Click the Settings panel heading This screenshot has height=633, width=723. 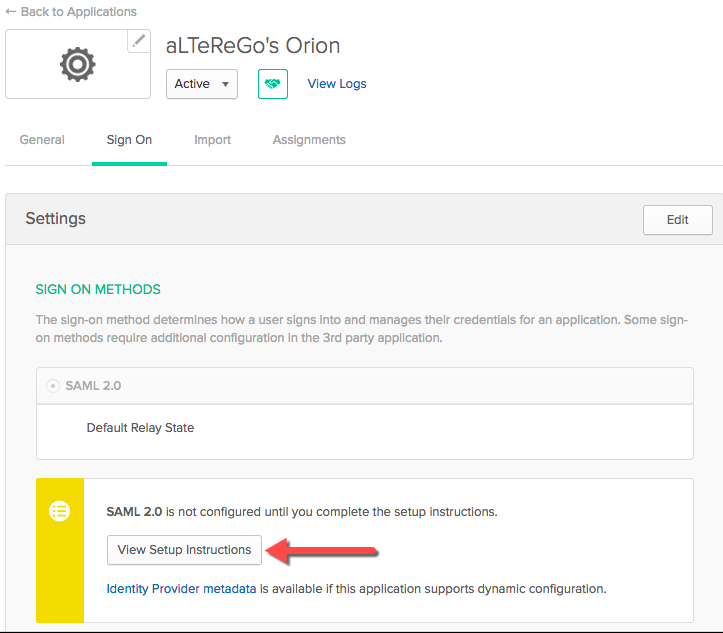coord(55,219)
